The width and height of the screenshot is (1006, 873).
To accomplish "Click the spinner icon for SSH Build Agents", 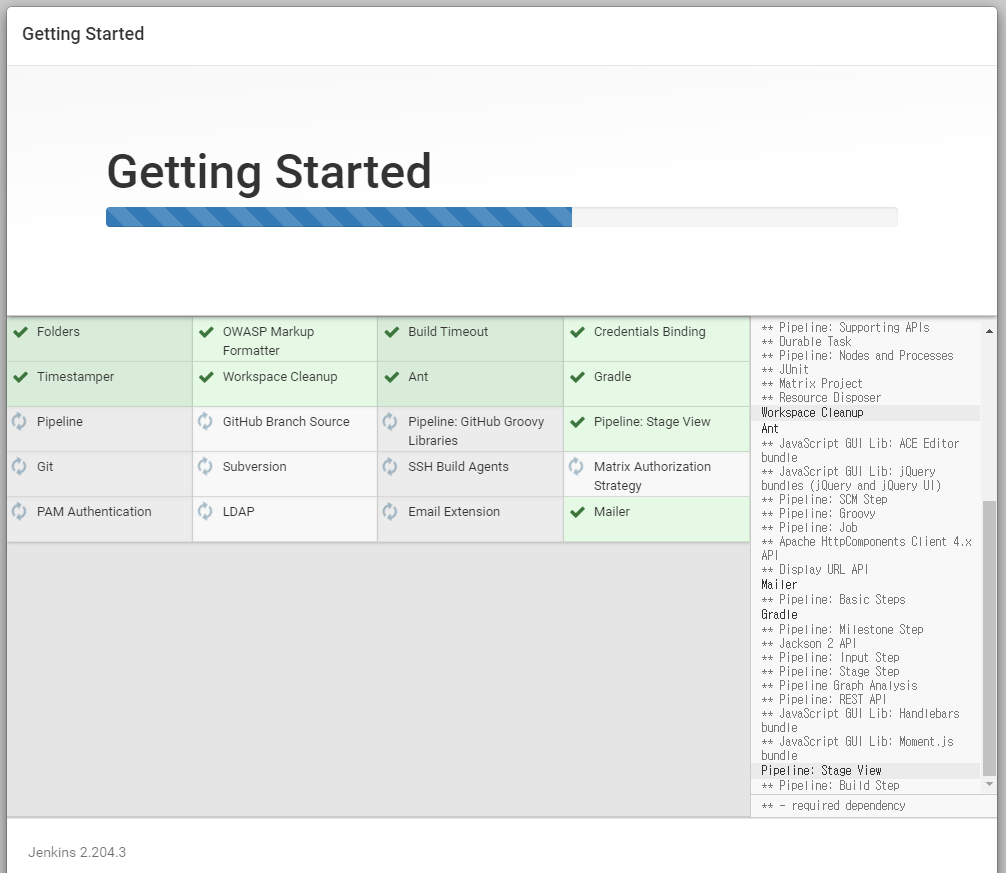I will click(390, 466).
